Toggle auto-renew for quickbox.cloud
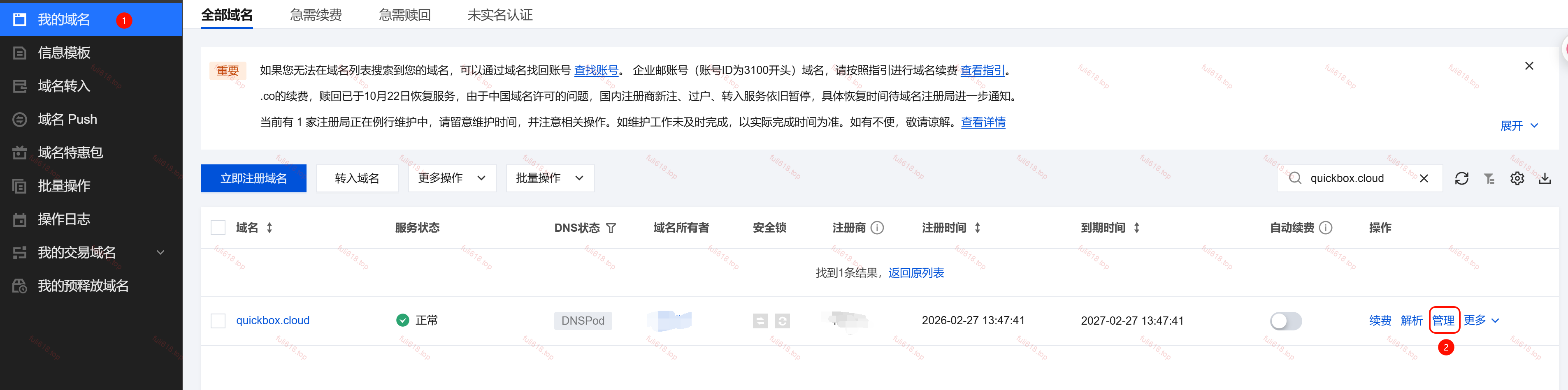This screenshot has width=1568, height=390. click(x=1286, y=321)
